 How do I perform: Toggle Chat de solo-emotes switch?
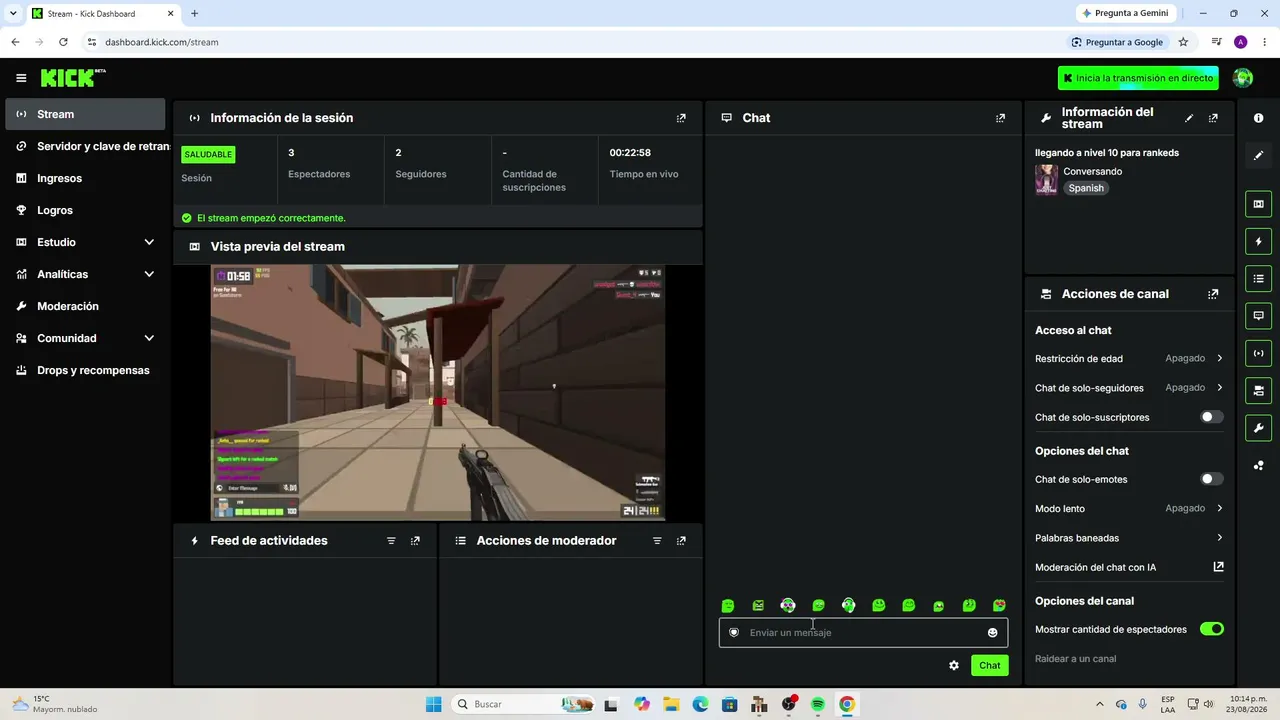[1211, 479]
